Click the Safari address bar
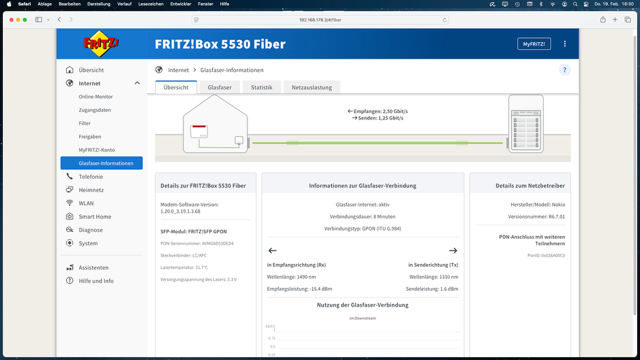 click(320, 20)
